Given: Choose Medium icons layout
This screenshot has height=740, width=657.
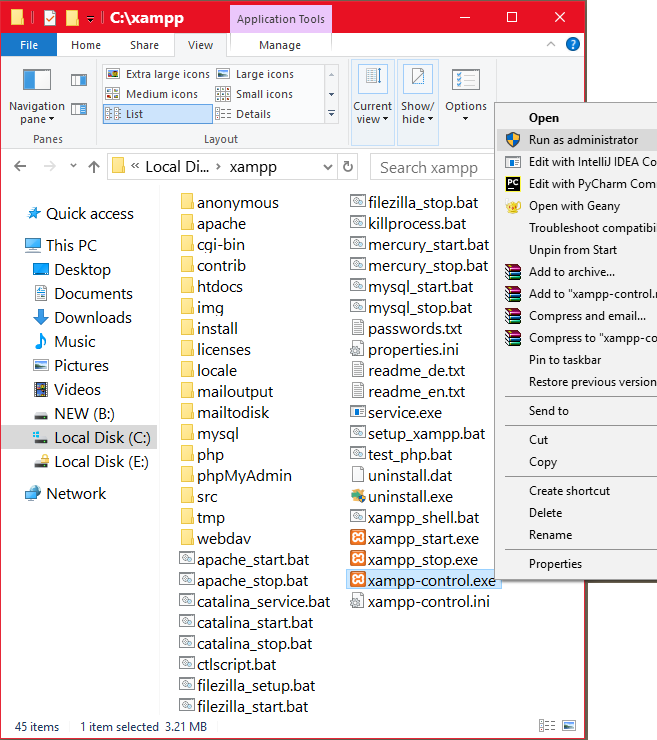Looking at the screenshot, I should [x=152, y=94].
